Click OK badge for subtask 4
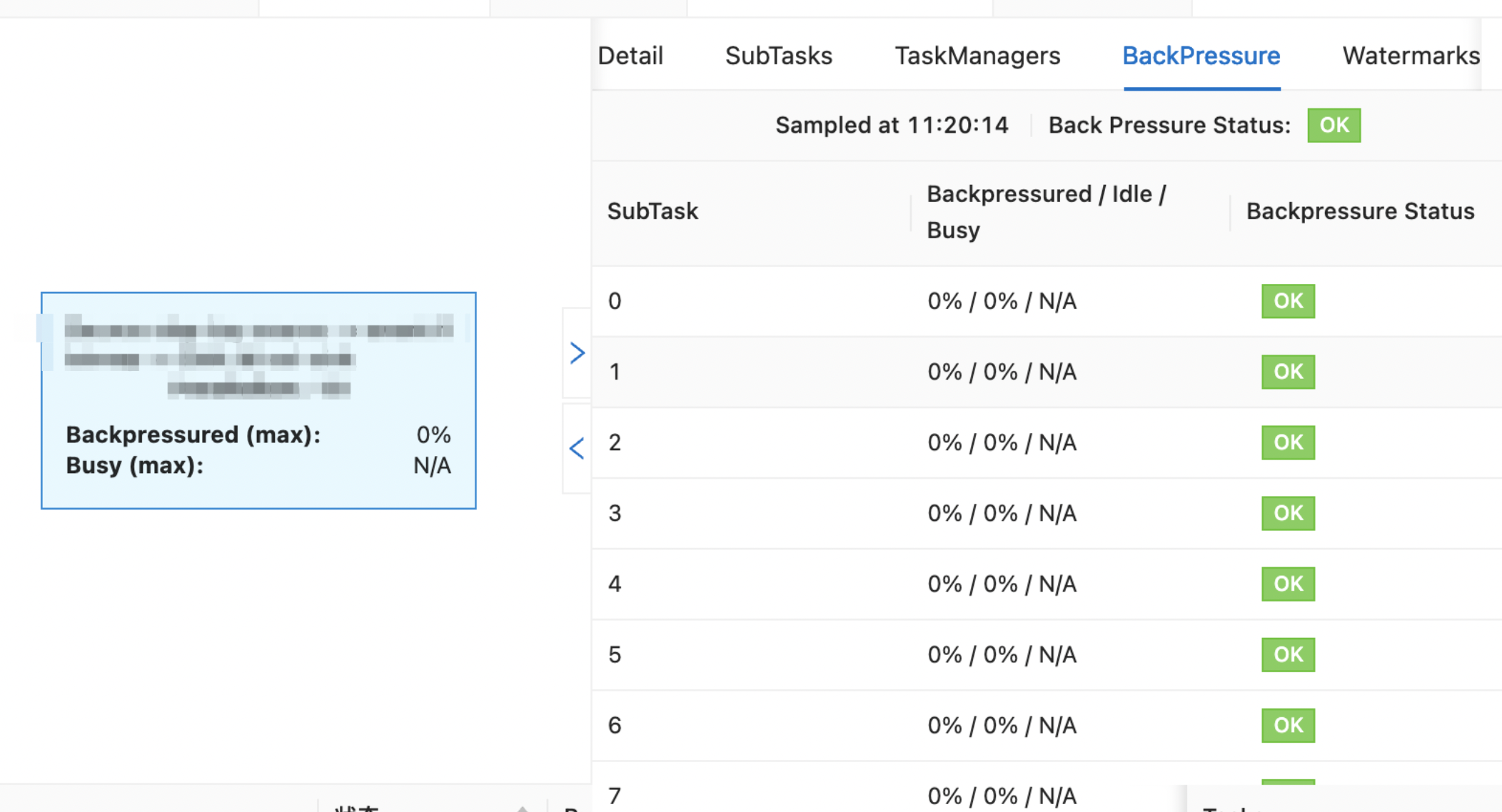1502x812 pixels. tap(1287, 583)
